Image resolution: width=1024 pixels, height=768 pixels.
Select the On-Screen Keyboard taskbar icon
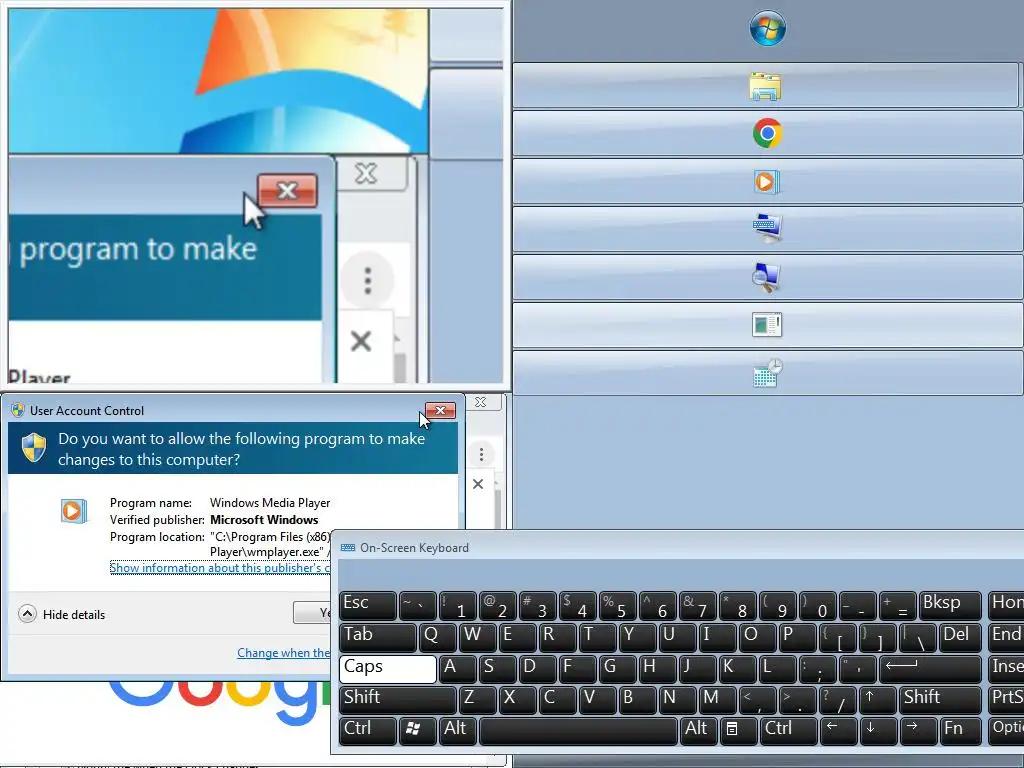[x=767, y=229]
